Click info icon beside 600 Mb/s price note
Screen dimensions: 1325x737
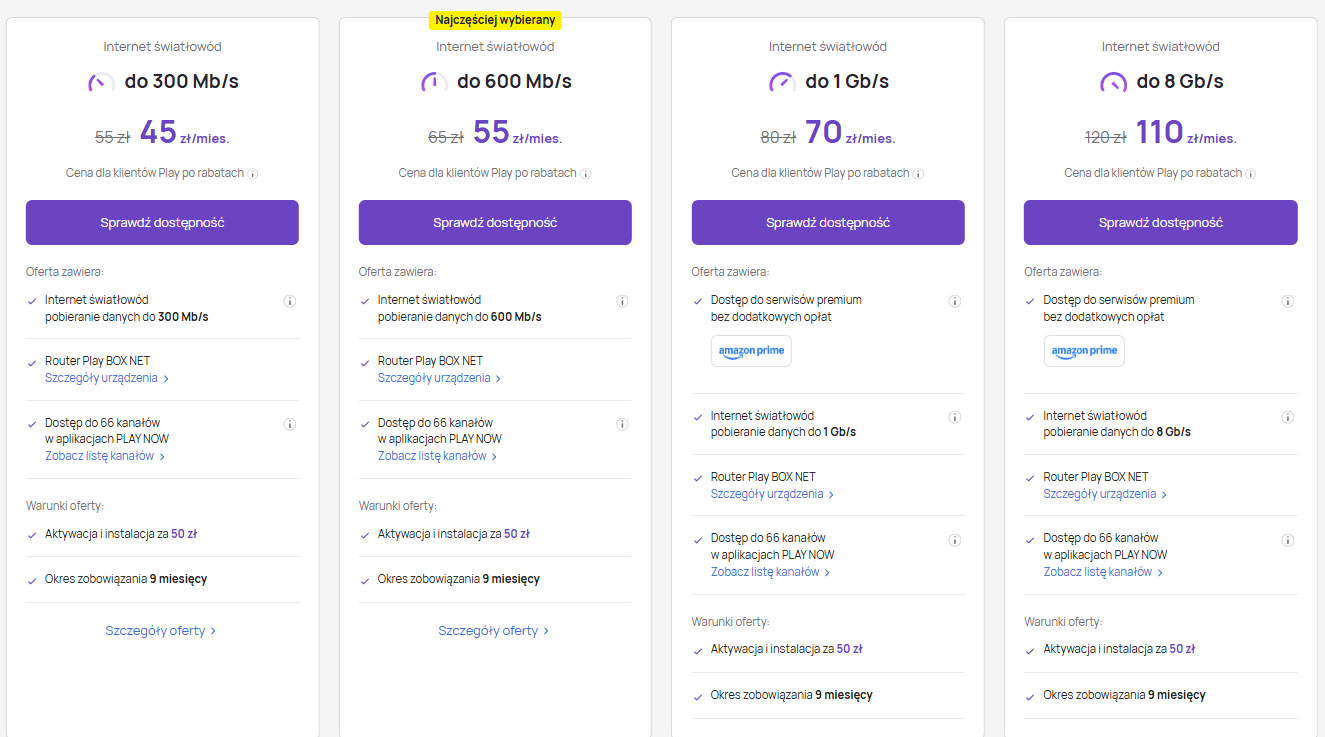click(x=586, y=174)
